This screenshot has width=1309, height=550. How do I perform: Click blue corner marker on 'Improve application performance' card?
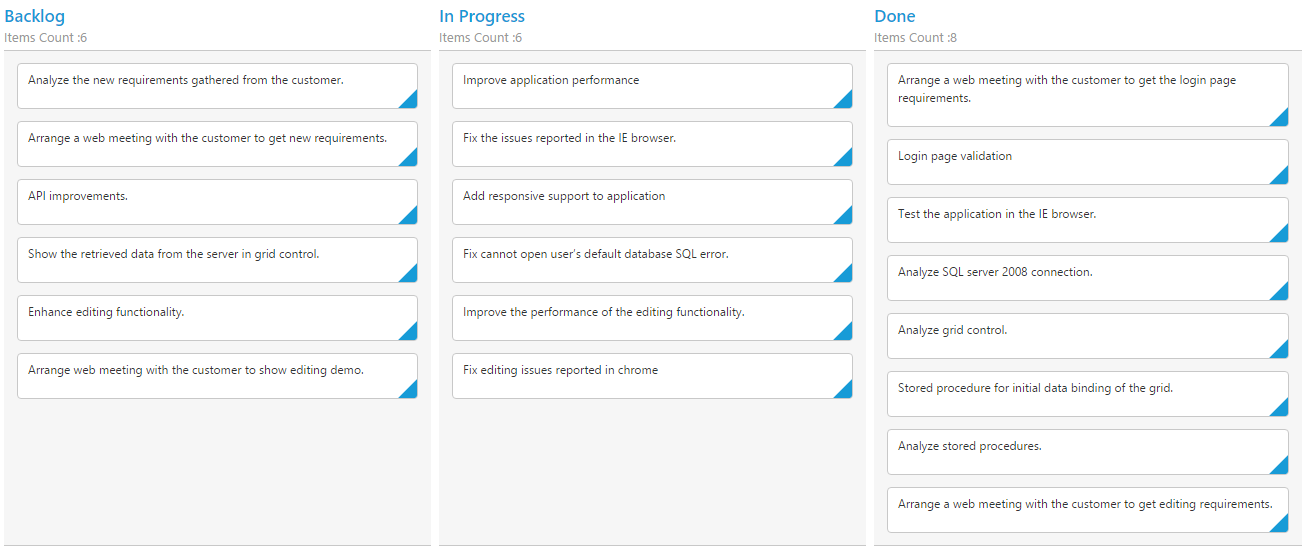[x=846, y=102]
